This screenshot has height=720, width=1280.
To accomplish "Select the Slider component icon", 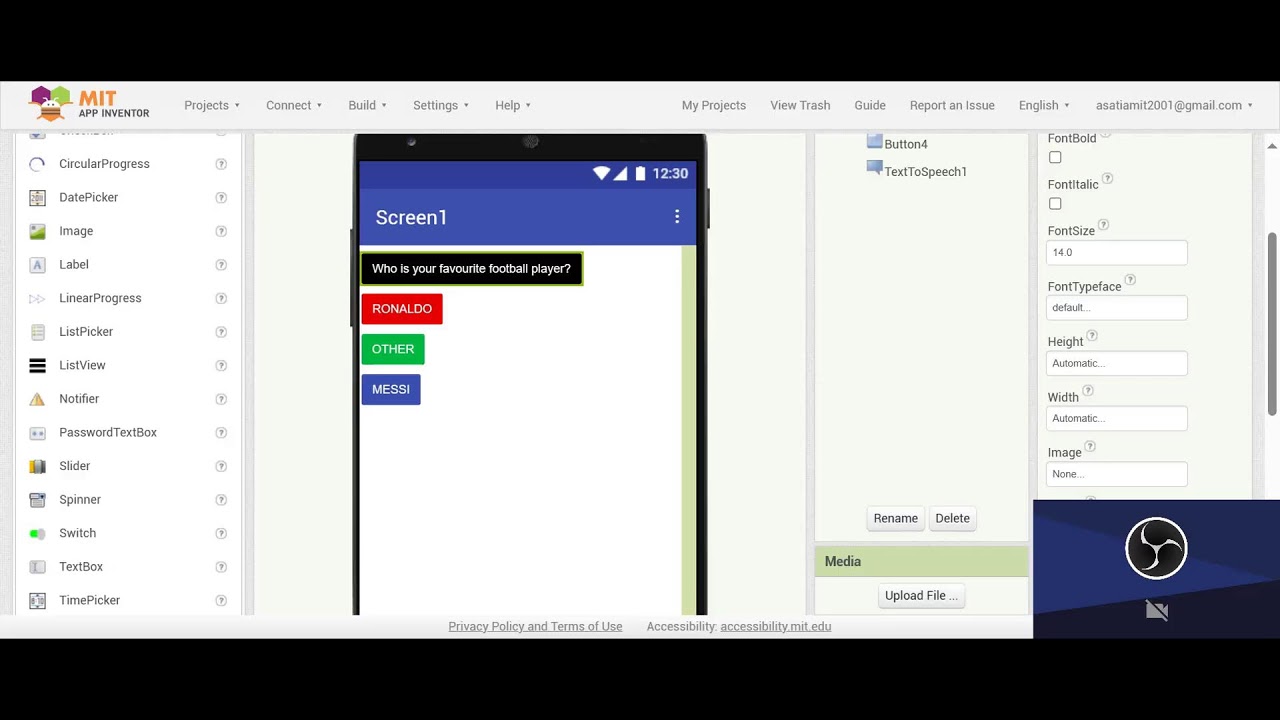I will coord(37,466).
